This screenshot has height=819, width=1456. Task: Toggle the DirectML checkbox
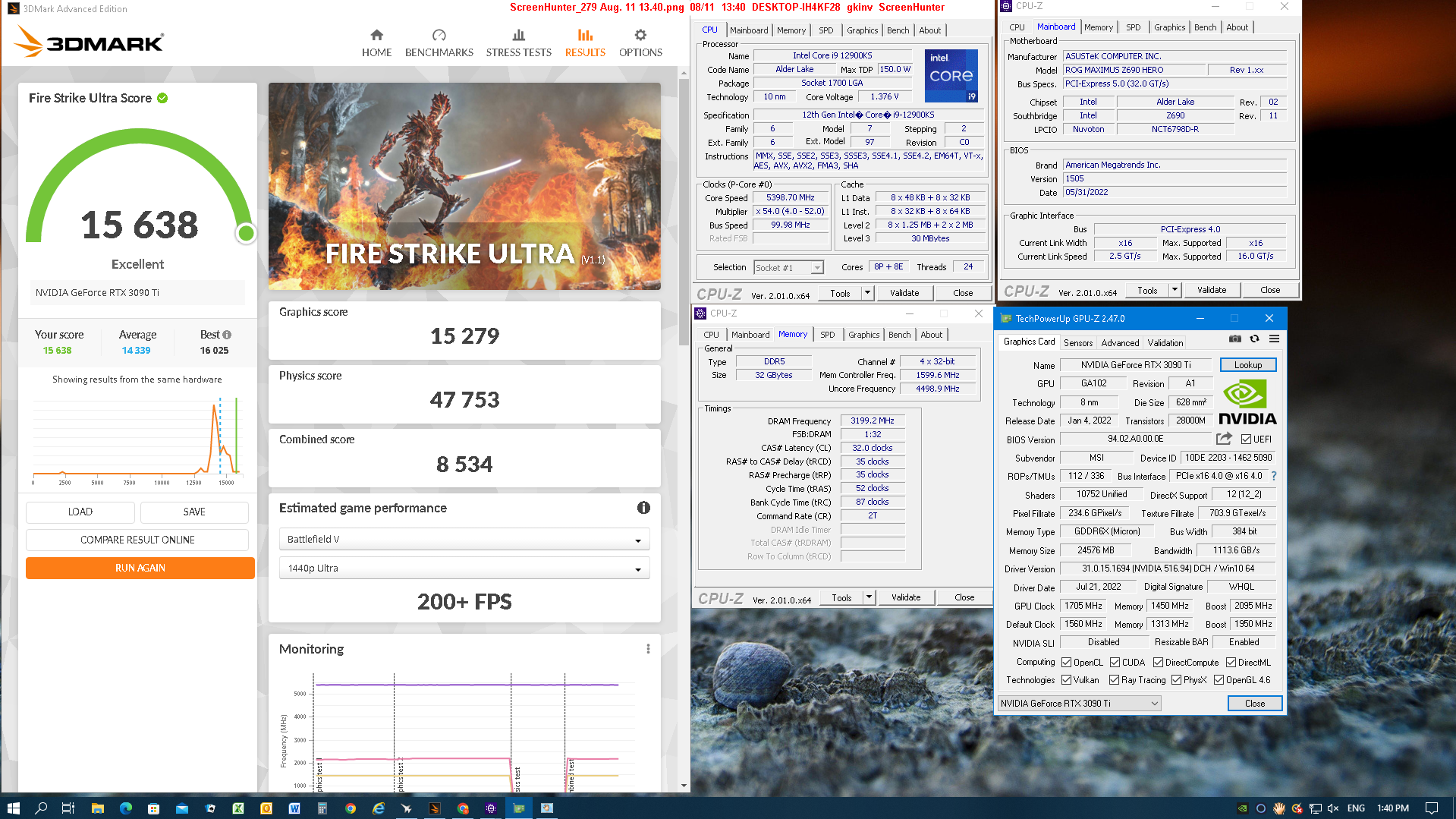tap(1231, 663)
